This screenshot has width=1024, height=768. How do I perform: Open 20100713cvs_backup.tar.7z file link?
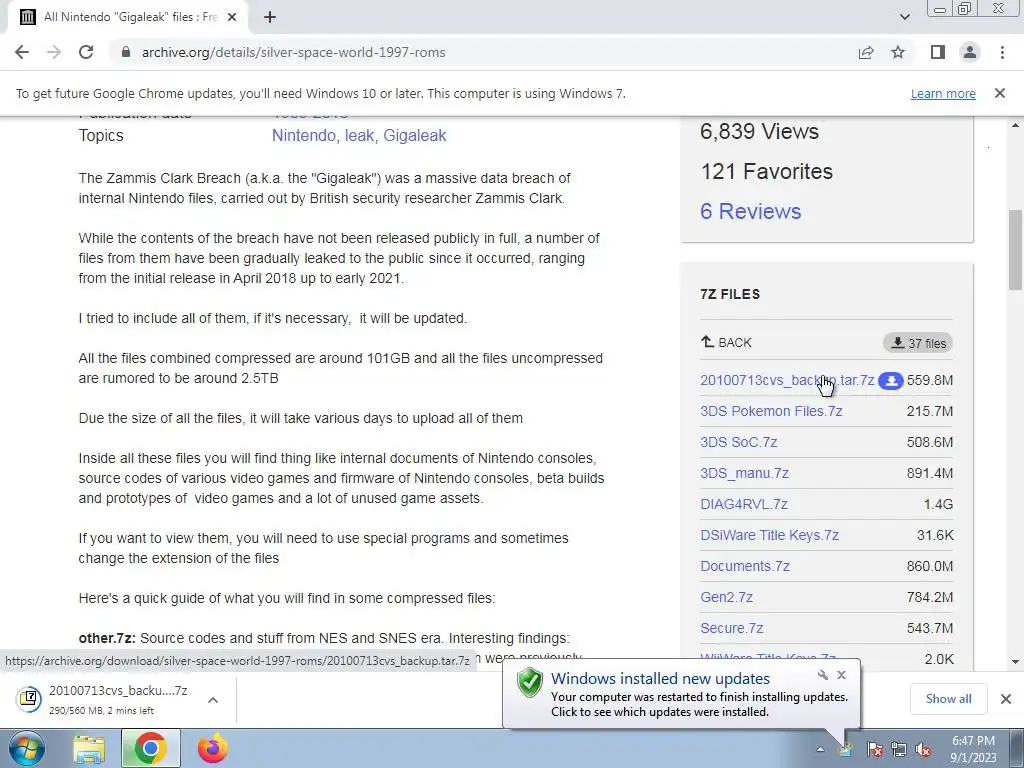787,380
